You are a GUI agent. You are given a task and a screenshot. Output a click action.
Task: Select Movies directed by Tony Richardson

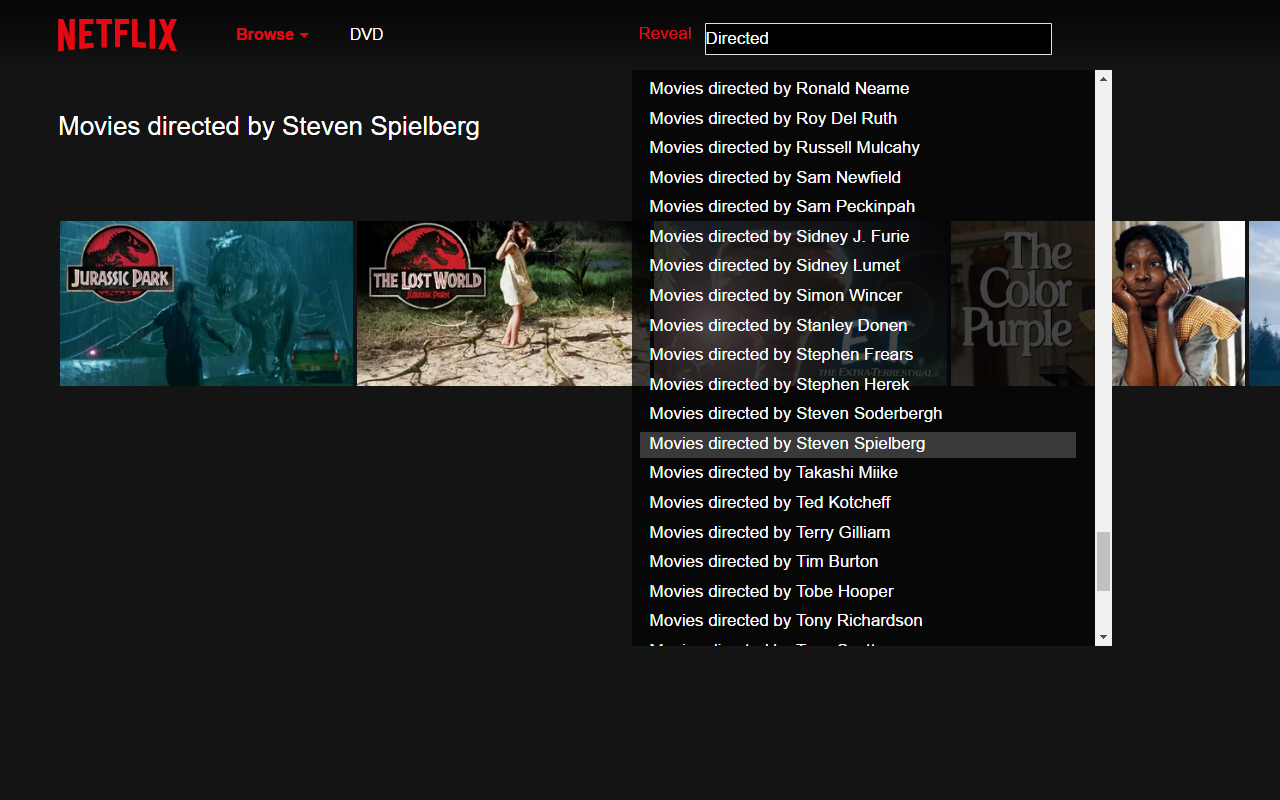coord(858,620)
